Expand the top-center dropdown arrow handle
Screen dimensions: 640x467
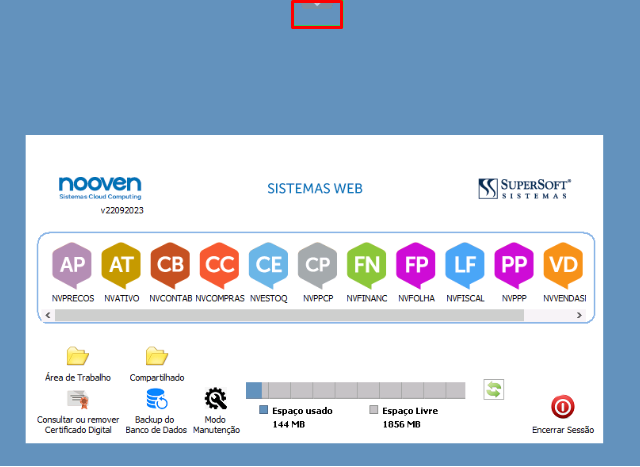(317, 6)
